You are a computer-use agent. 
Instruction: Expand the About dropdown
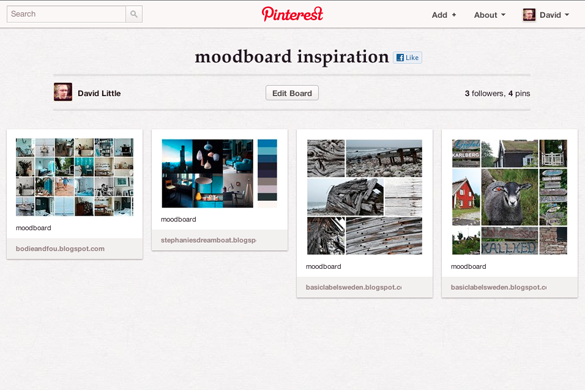click(x=489, y=15)
